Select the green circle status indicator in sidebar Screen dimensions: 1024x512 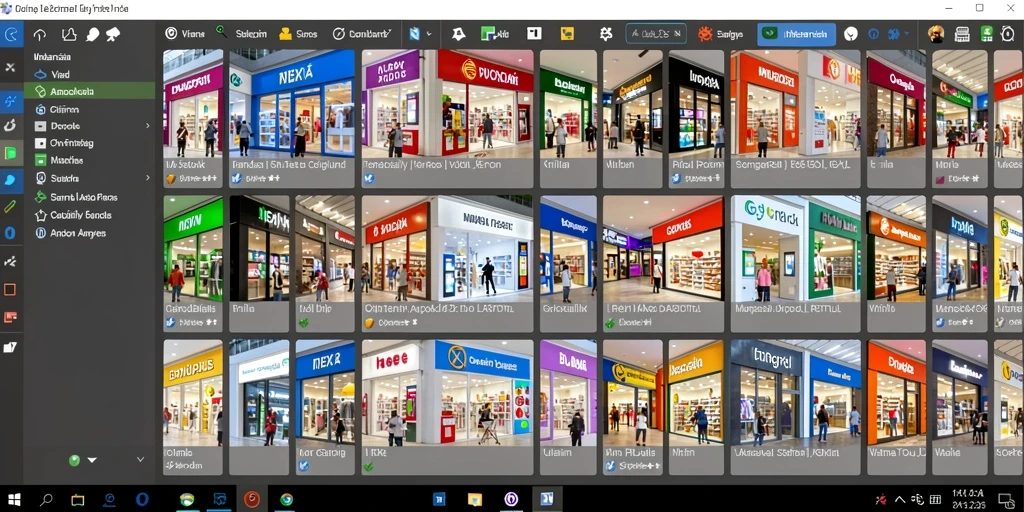74,460
